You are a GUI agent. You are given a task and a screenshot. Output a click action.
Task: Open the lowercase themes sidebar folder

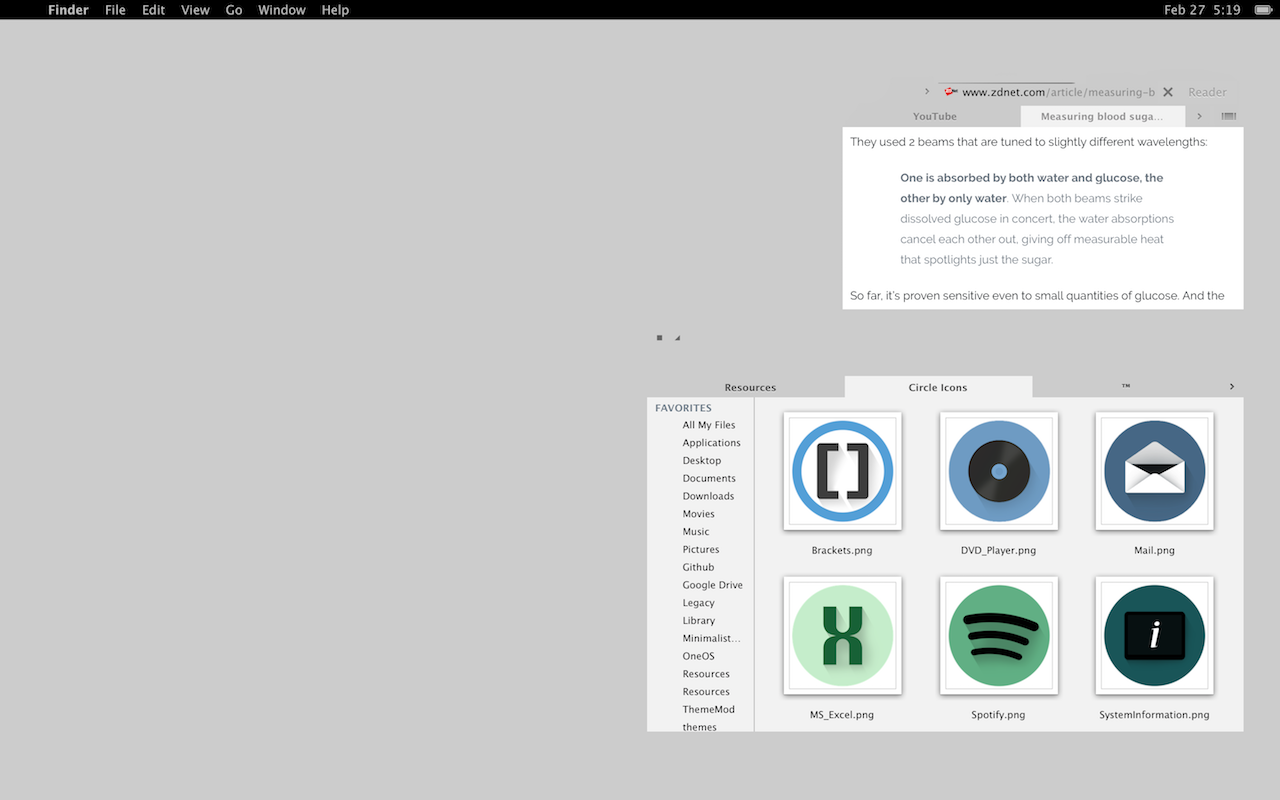click(700, 727)
